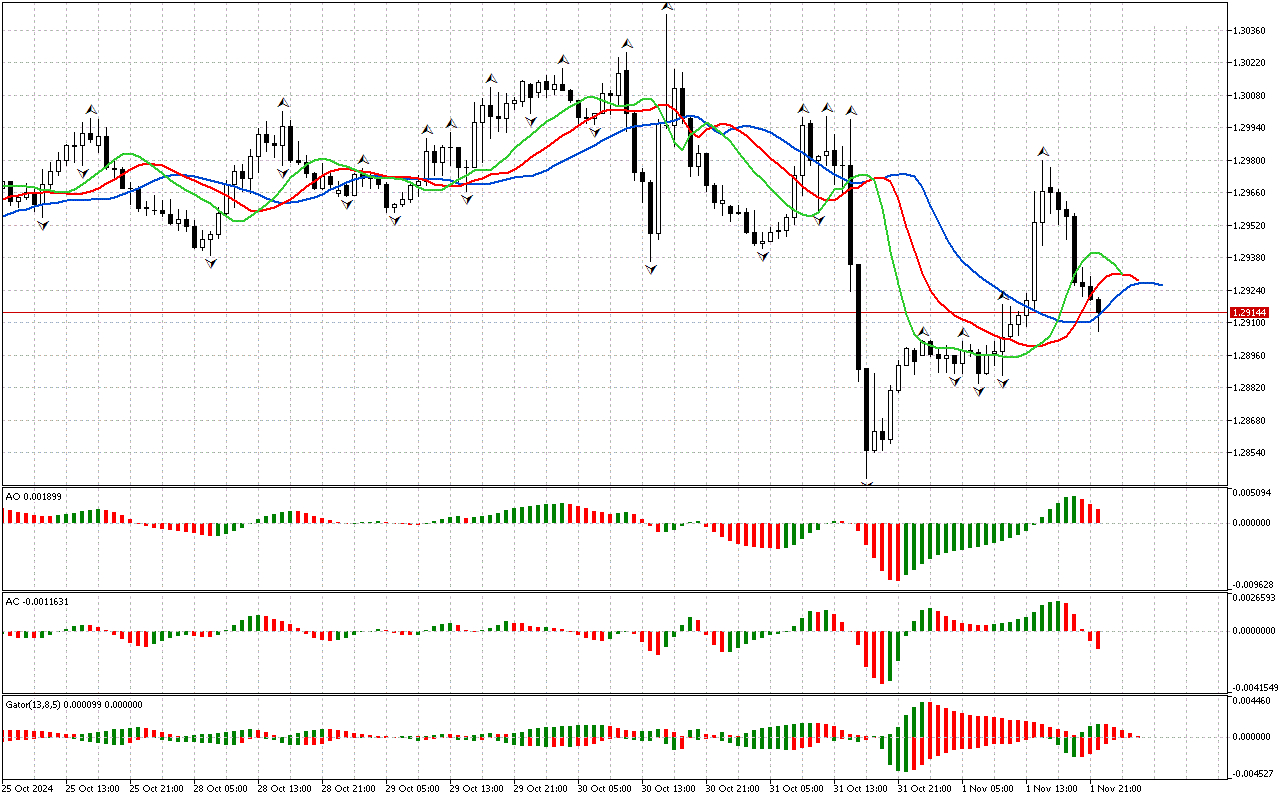Select the 1.28820 price scale label
The image size is (1280, 800).
1249,388
